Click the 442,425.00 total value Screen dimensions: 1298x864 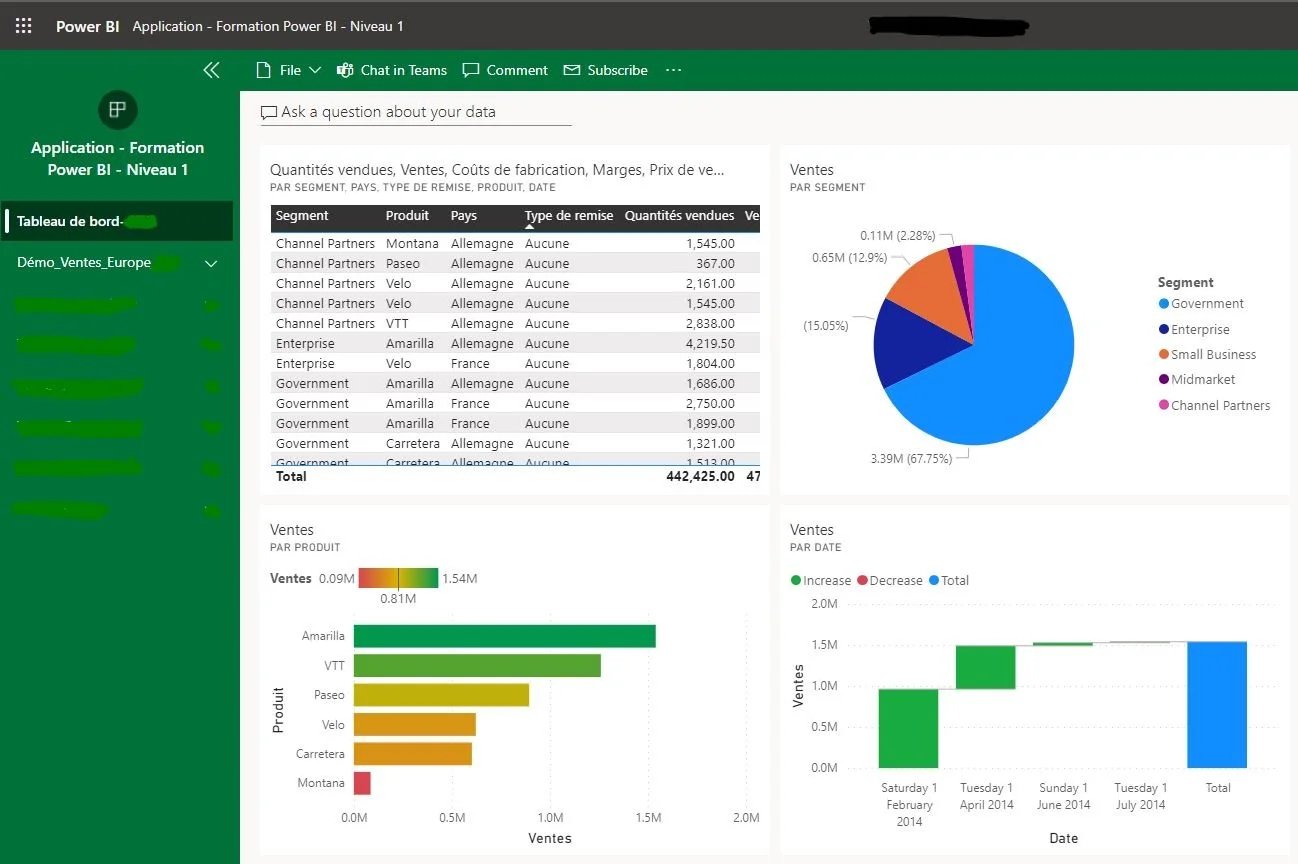pos(700,477)
